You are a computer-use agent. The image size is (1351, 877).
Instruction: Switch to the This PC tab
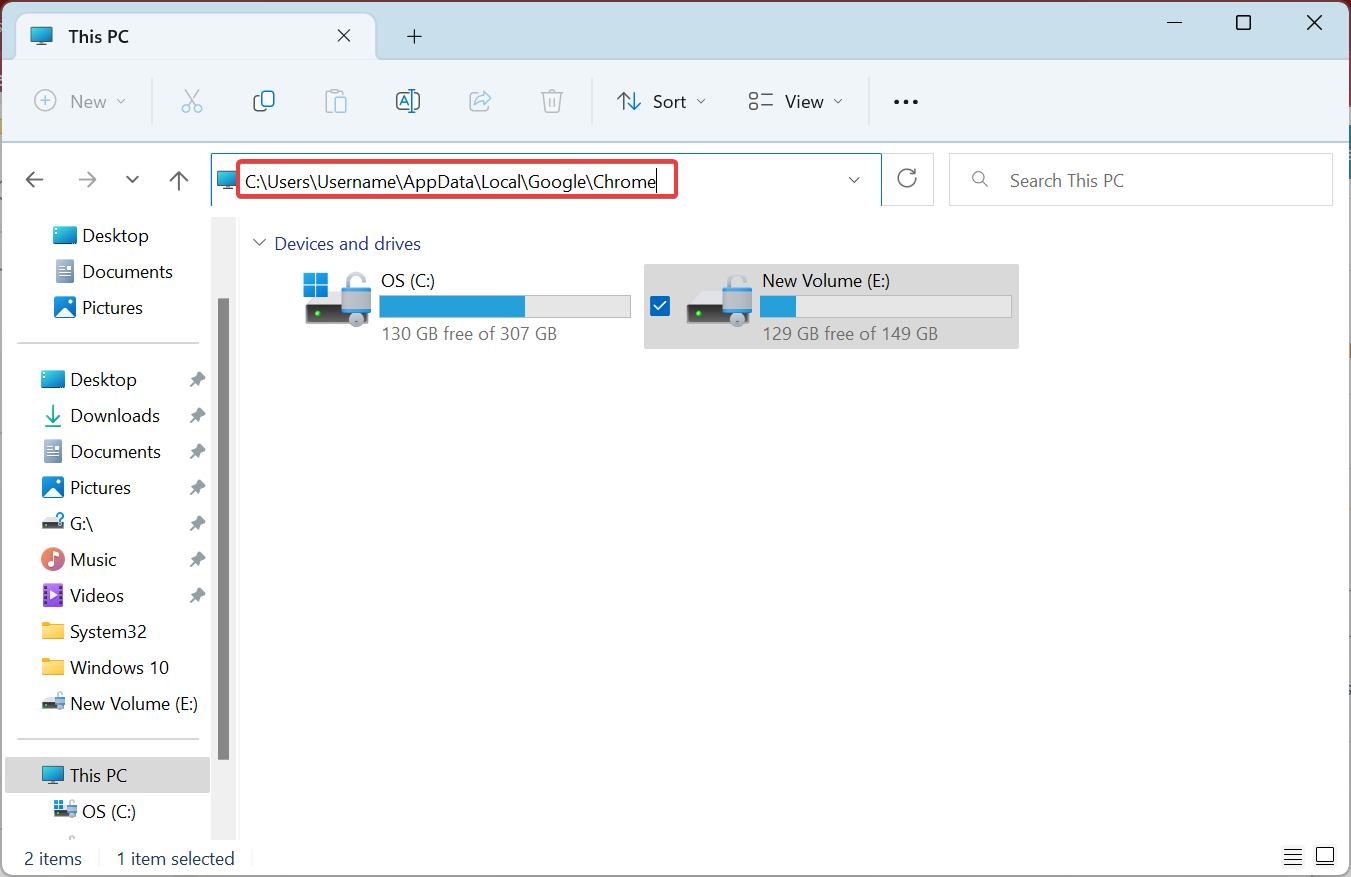pos(150,36)
